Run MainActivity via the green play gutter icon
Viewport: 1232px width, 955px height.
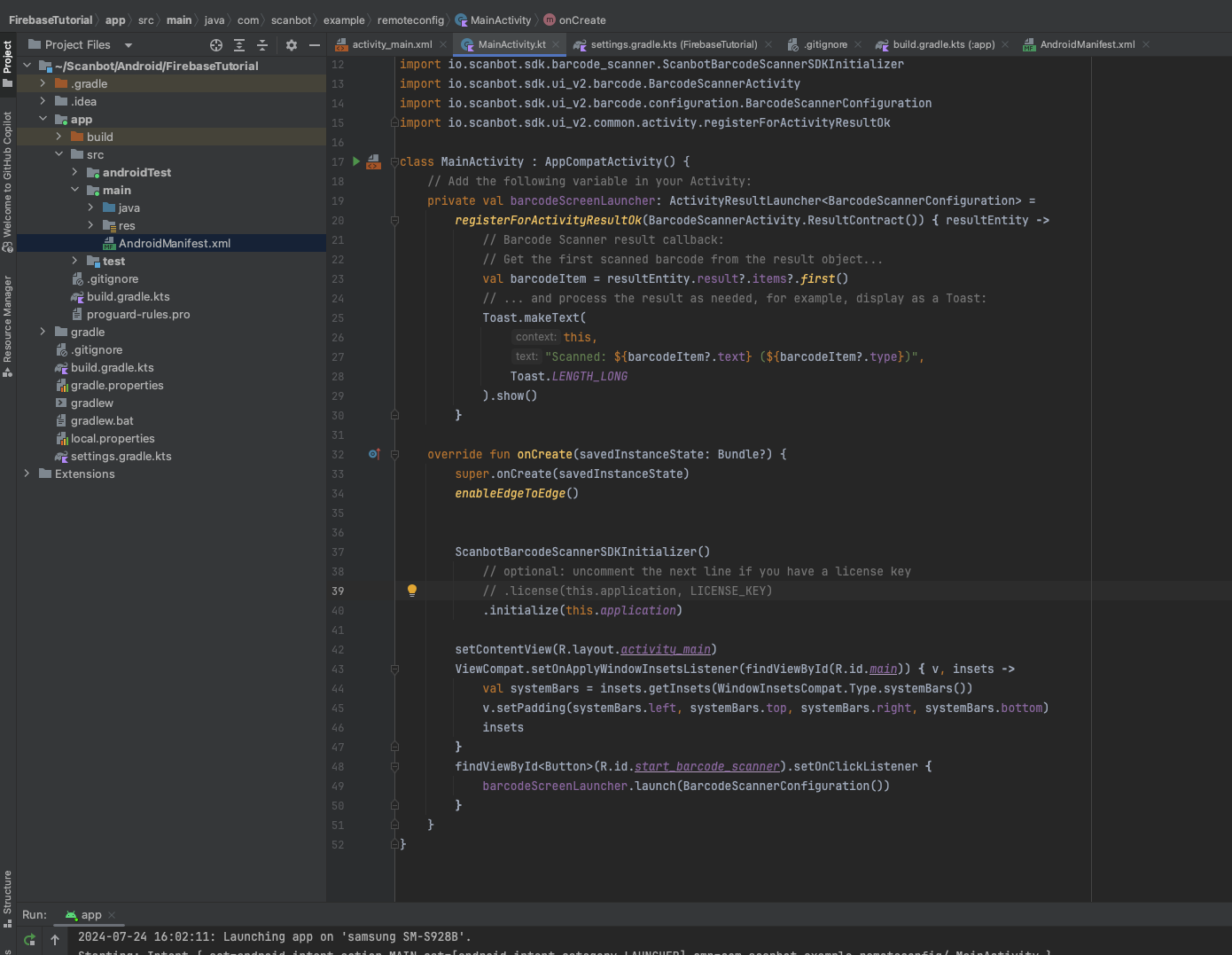[x=355, y=160]
